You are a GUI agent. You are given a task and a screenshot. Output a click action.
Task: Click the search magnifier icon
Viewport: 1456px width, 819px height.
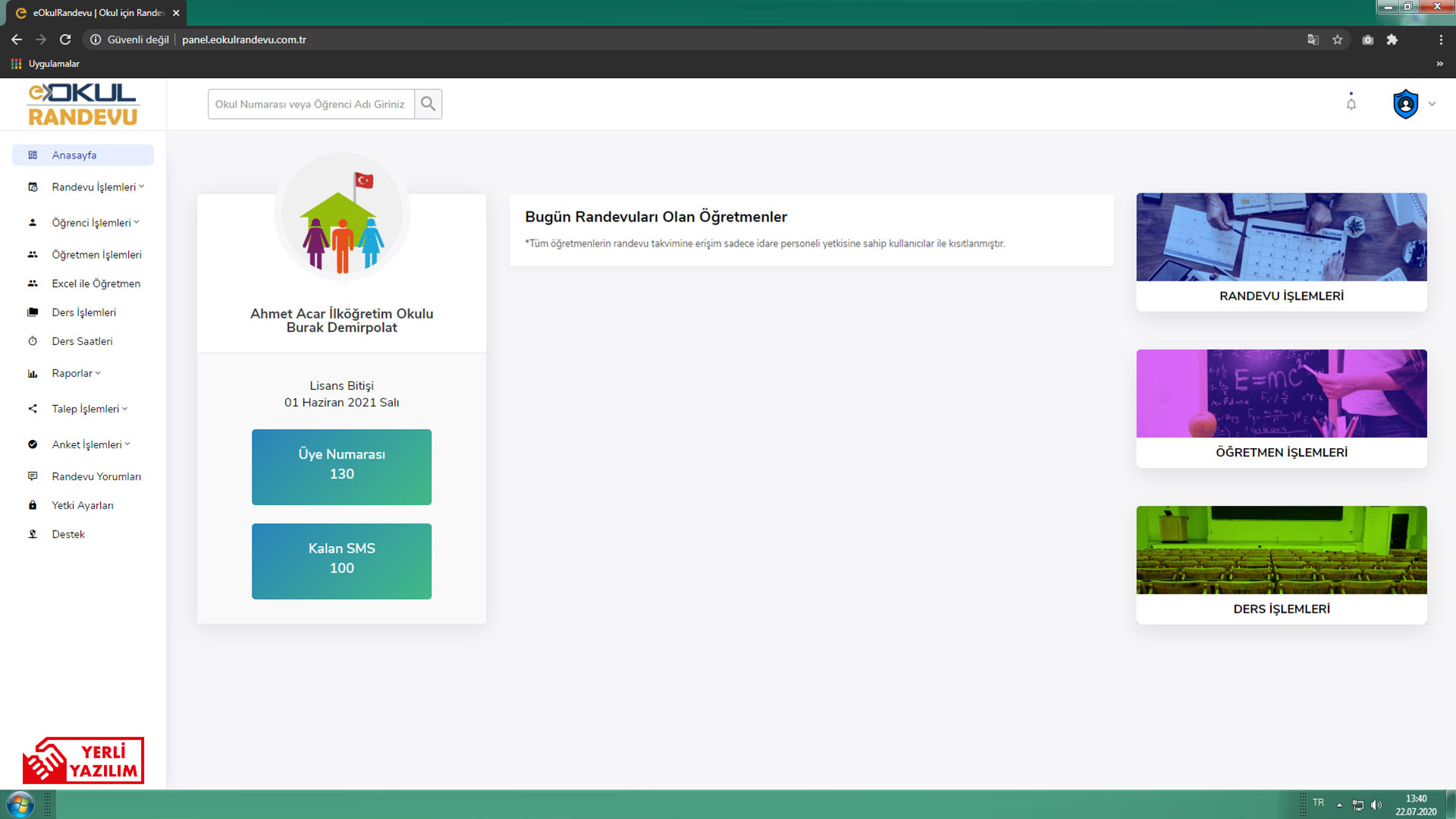(428, 104)
